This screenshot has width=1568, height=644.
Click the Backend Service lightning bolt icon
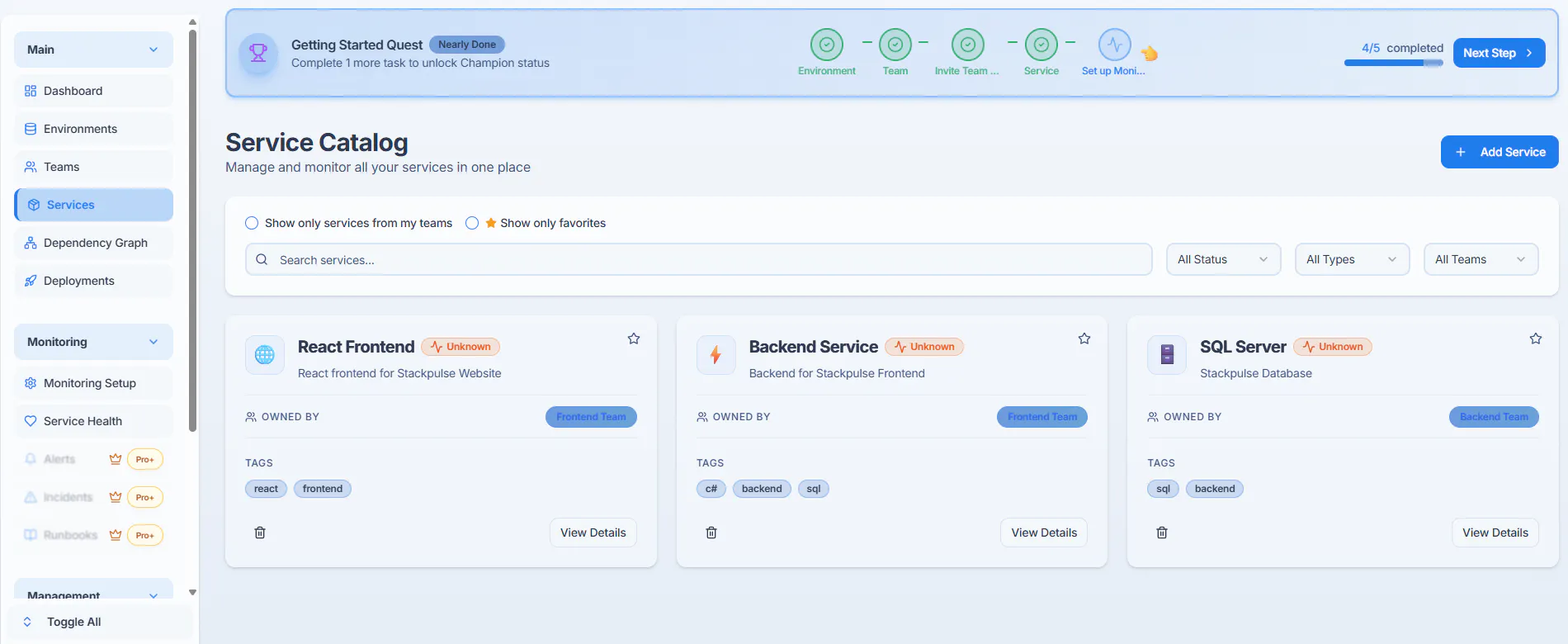716,355
